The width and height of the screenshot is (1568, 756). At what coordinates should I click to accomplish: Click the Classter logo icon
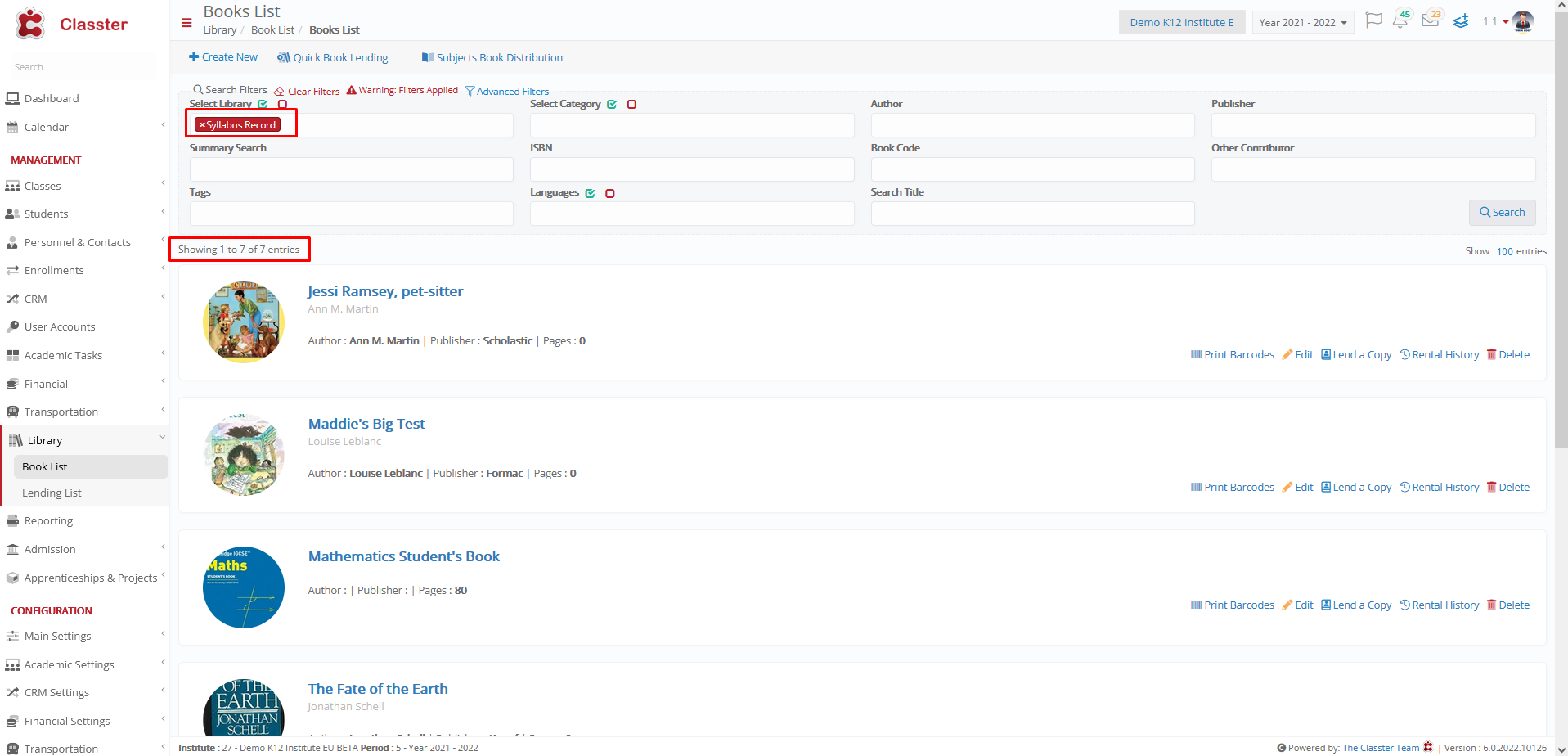(30, 24)
